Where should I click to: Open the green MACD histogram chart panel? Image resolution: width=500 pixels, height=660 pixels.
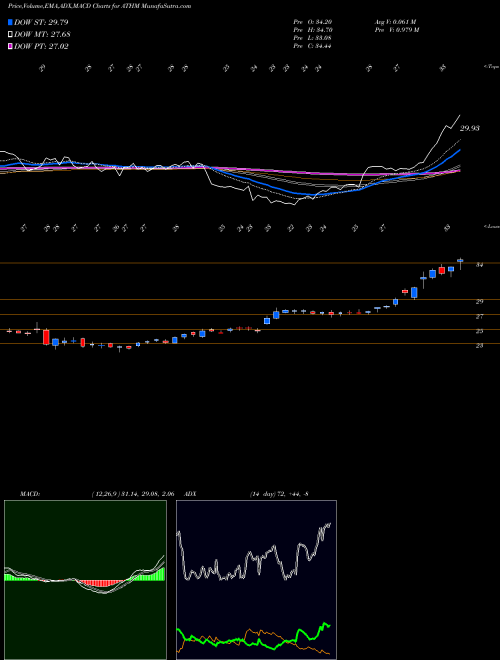click(x=85, y=580)
